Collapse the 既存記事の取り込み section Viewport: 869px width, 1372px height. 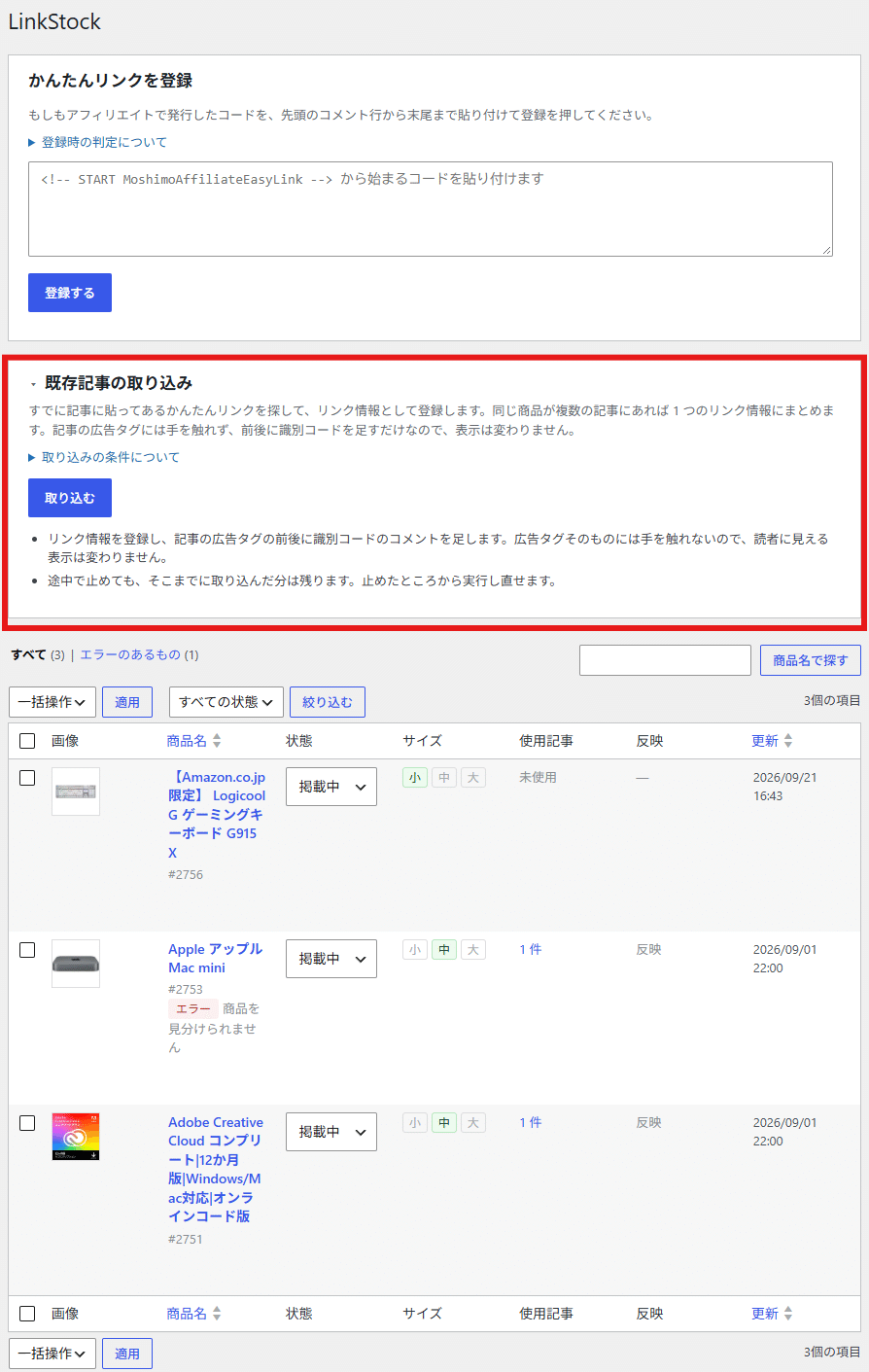[x=111, y=383]
